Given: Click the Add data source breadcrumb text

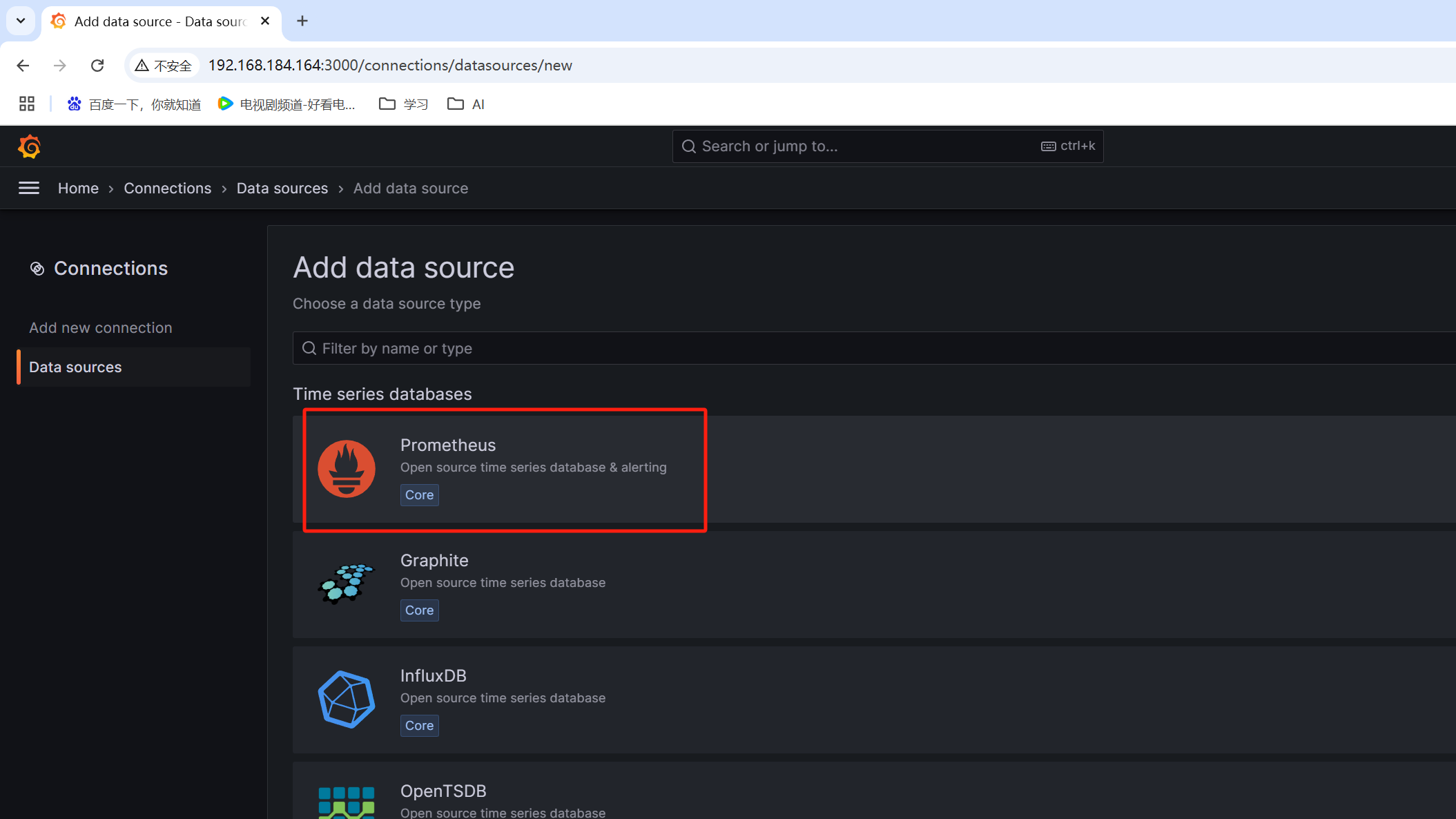Looking at the screenshot, I should click(411, 189).
